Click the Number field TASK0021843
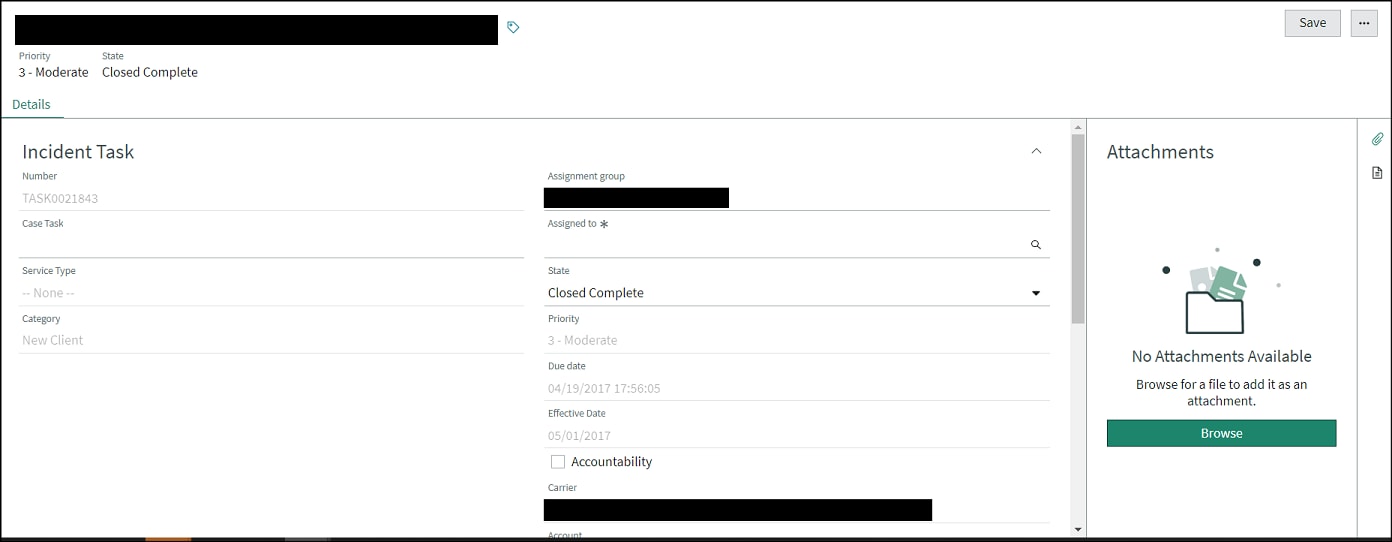 click(x=272, y=198)
